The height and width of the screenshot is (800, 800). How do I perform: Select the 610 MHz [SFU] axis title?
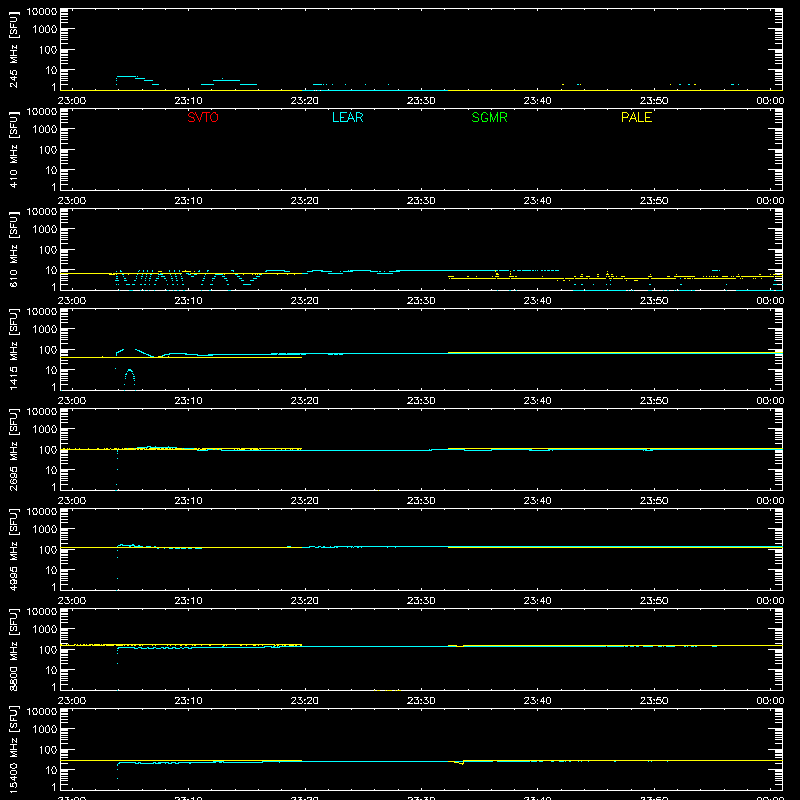(13, 250)
